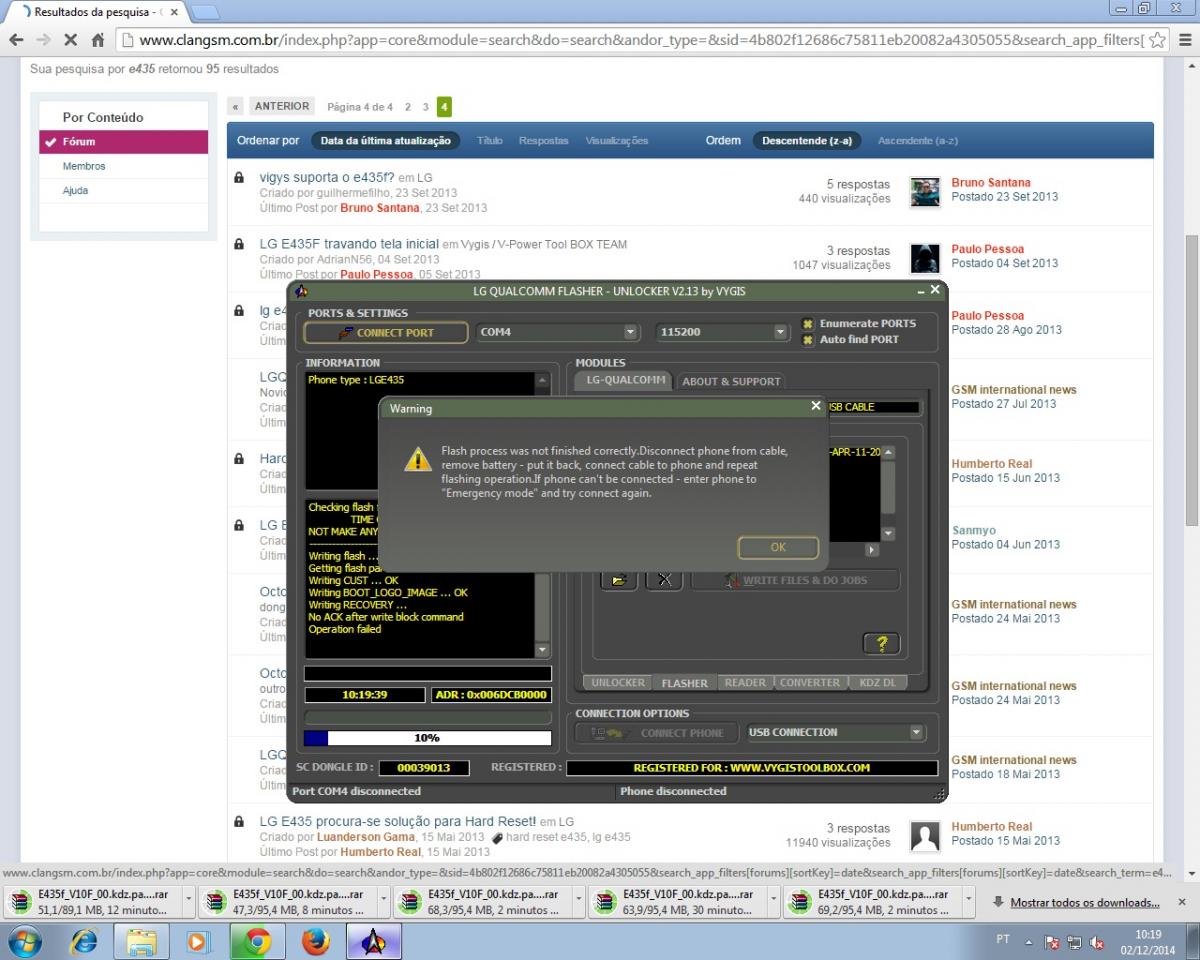Select Ascendente (a-z) order

coord(918,141)
